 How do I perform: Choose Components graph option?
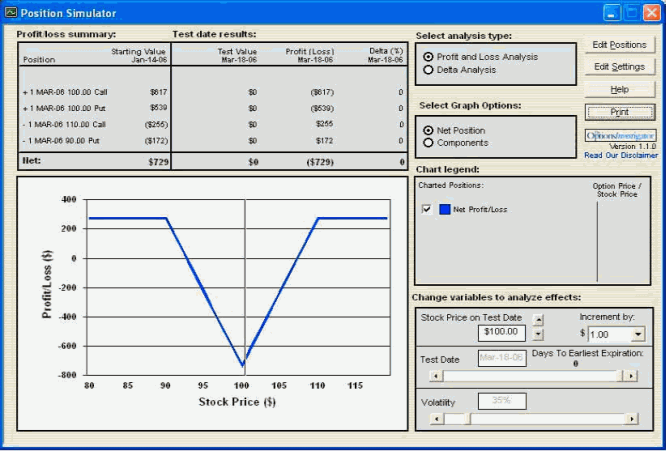pyautogui.click(x=429, y=143)
